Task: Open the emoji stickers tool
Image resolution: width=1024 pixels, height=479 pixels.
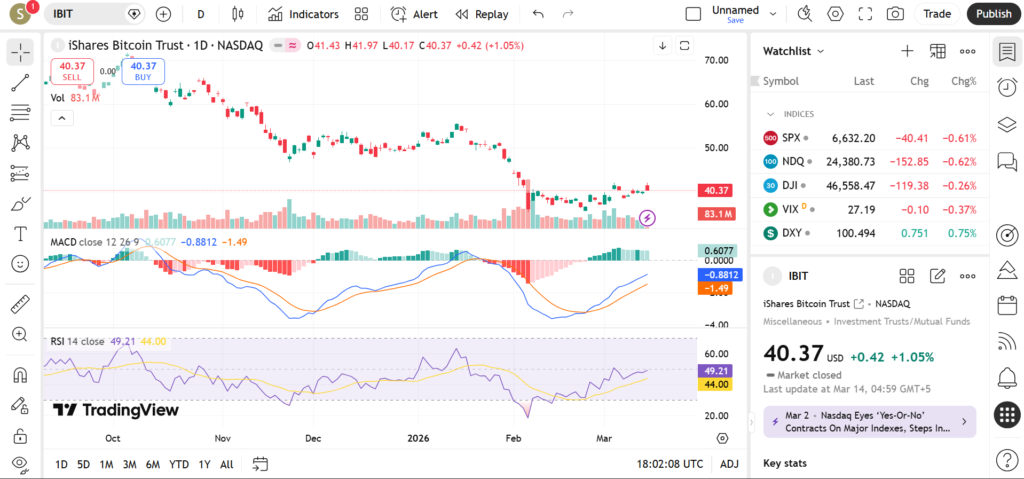Action: 20,263
